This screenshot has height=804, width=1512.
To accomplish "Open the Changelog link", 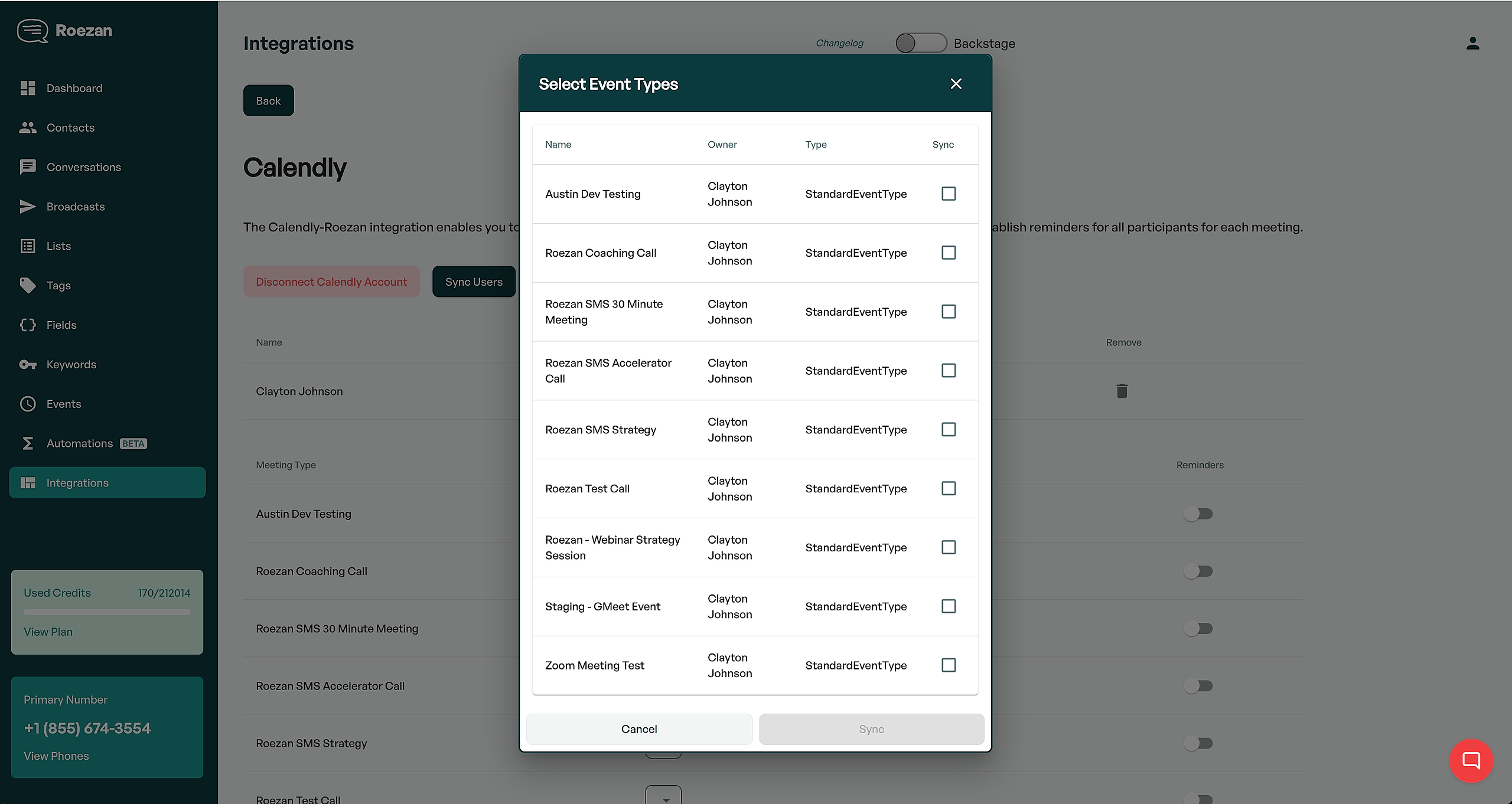I will [839, 43].
